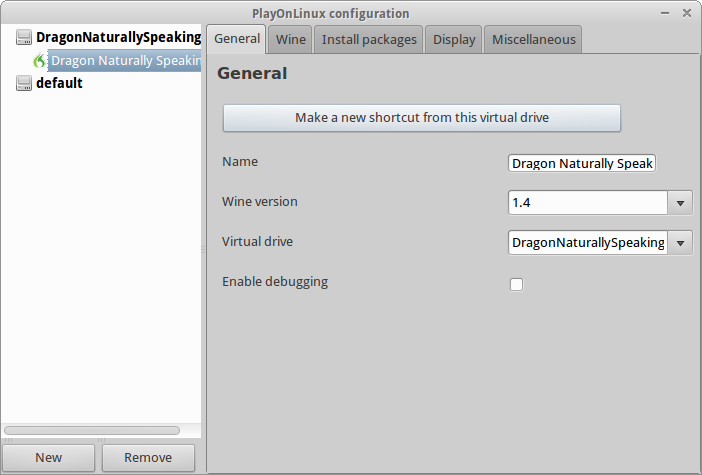This screenshot has height=475, width=702.
Task: Click the Virtual drive label
Action: (257, 242)
